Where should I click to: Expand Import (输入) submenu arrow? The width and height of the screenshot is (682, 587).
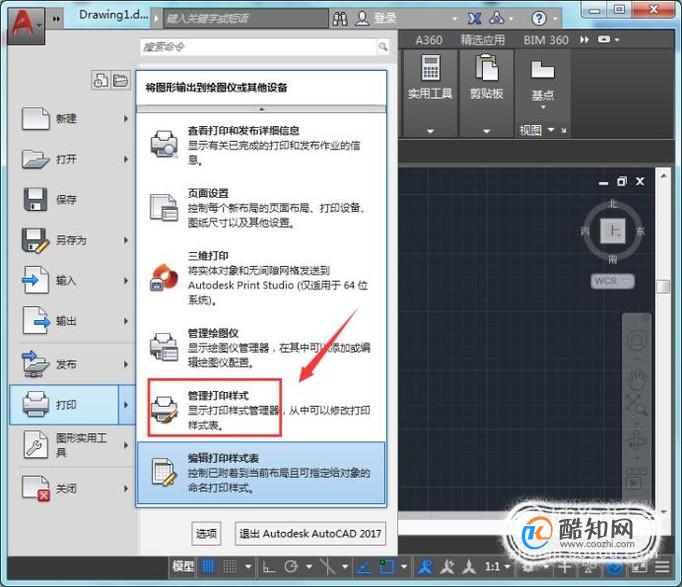pos(126,280)
